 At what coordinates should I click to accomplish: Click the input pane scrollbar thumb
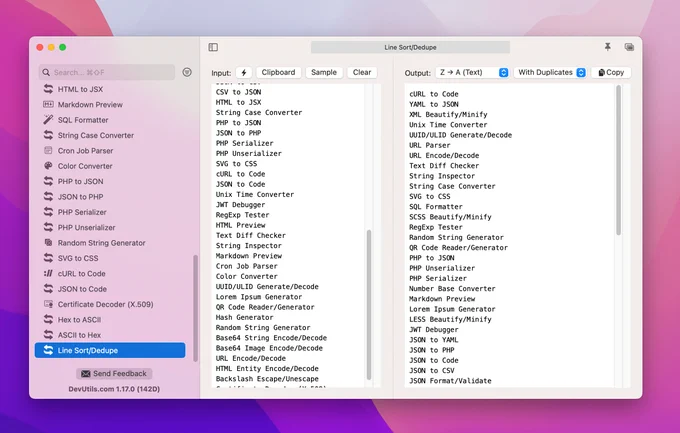(x=369, y=305)
